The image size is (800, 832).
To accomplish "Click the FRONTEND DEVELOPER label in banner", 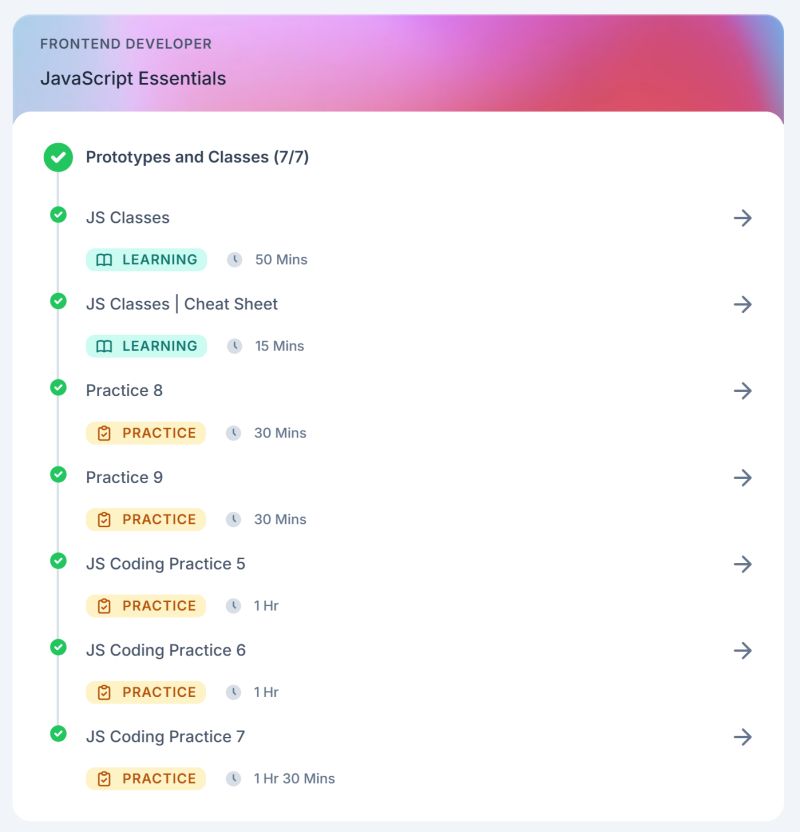I will click(126, 44).
